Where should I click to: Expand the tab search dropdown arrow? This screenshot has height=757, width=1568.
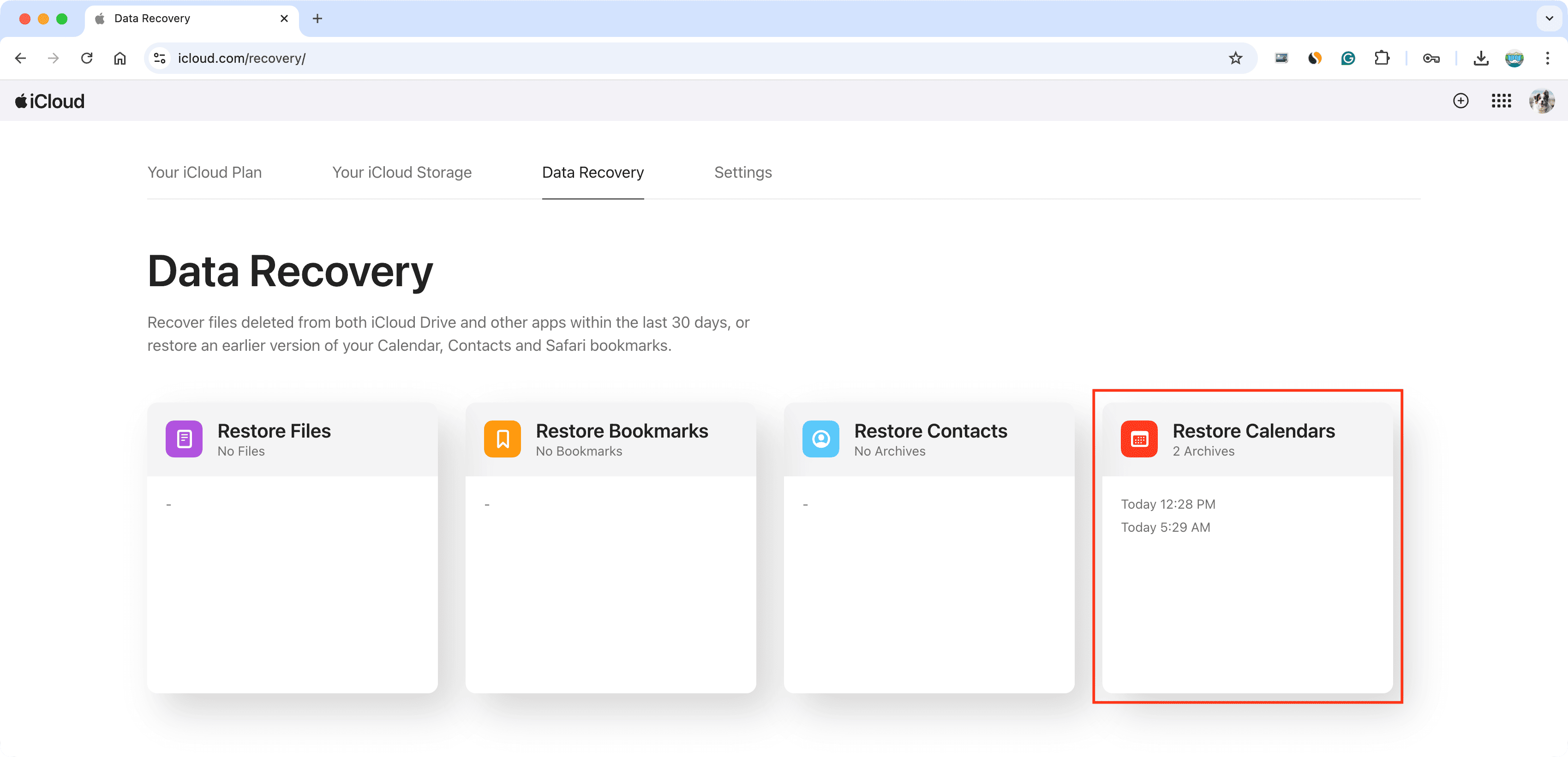[1549, 18]
